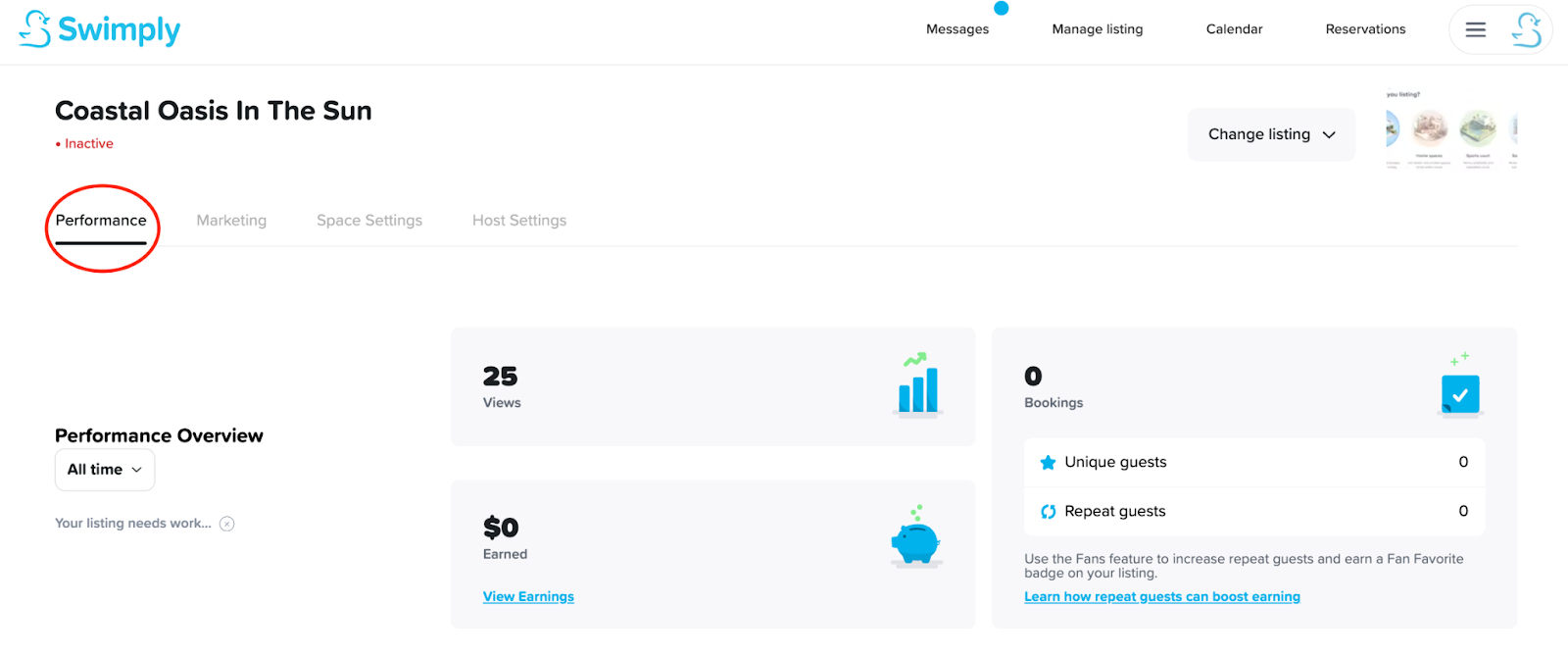Dismiss the 'Your listing needs work' notice
1568x657 pixels.
coord(227,524)
